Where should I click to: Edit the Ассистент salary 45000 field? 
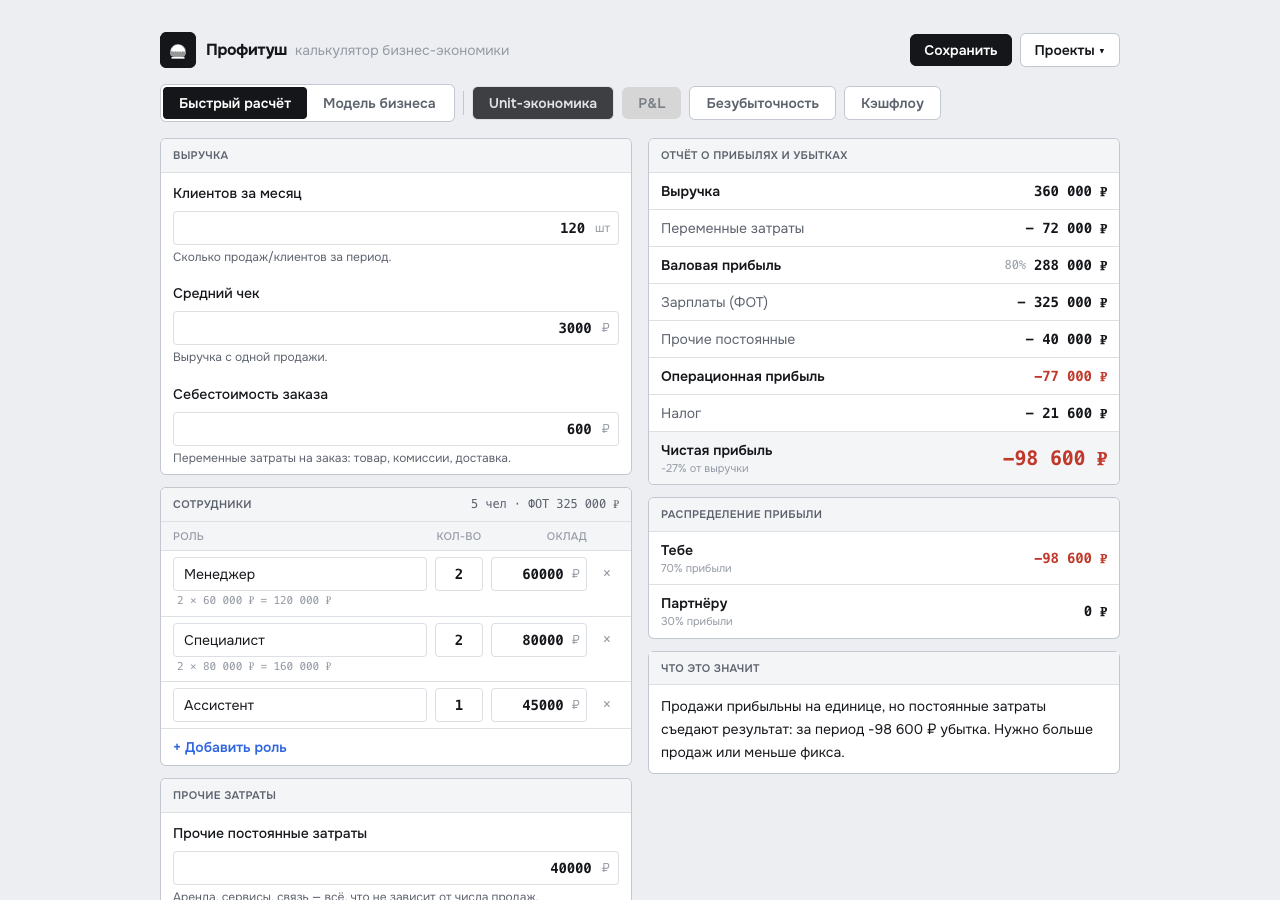pyautogui.click(x=539, y=705)
